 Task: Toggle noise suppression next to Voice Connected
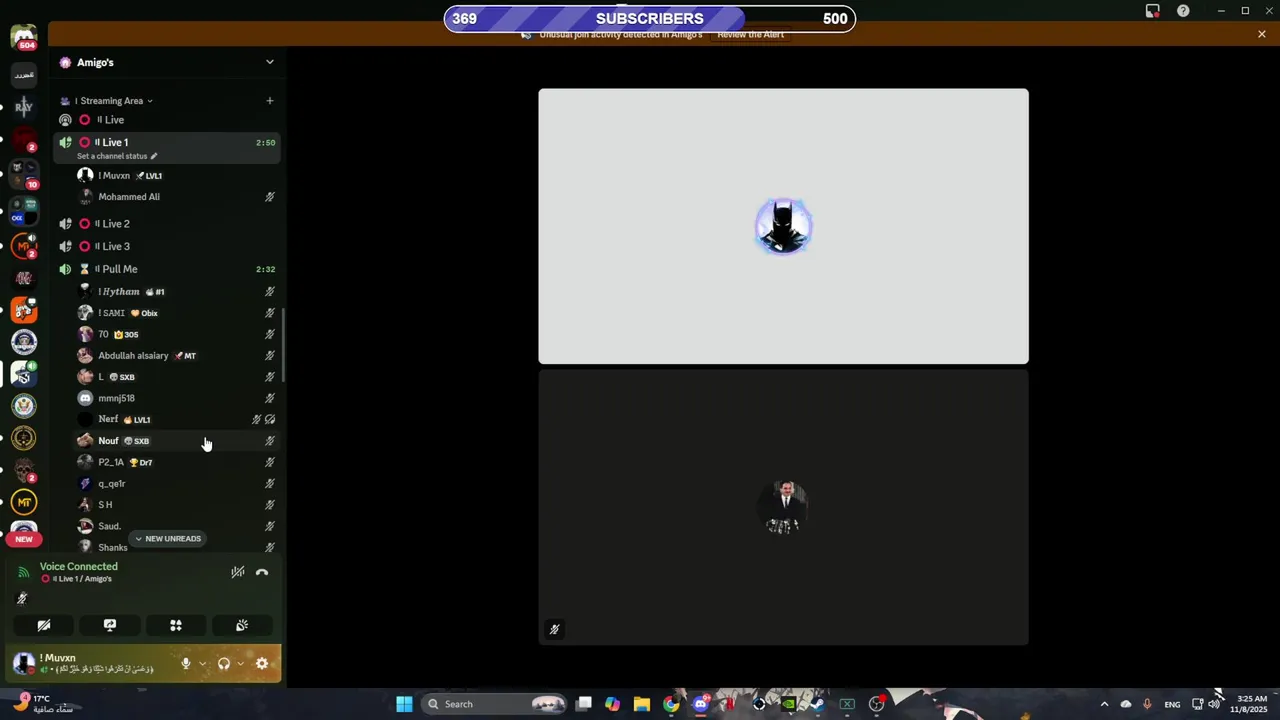click(238, 573)
